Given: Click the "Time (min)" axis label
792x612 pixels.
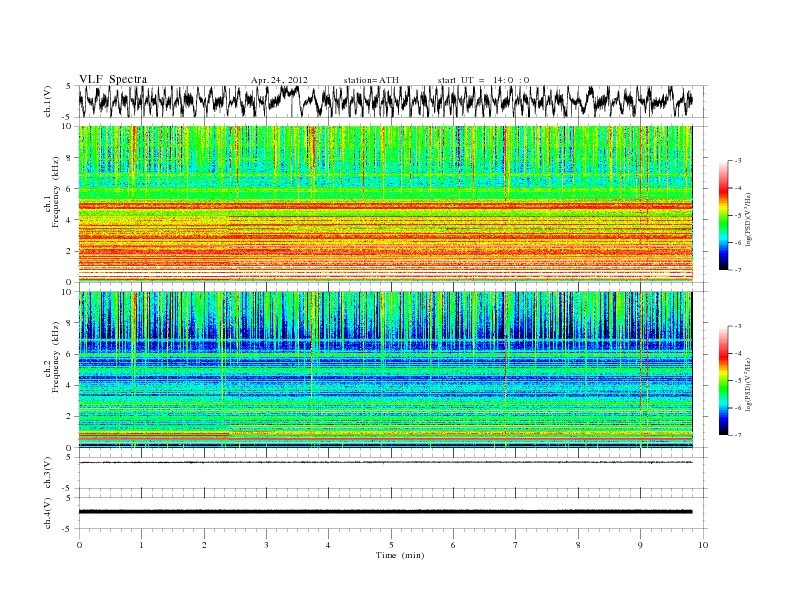Looking at the screenshot, I should pos(400,555).
